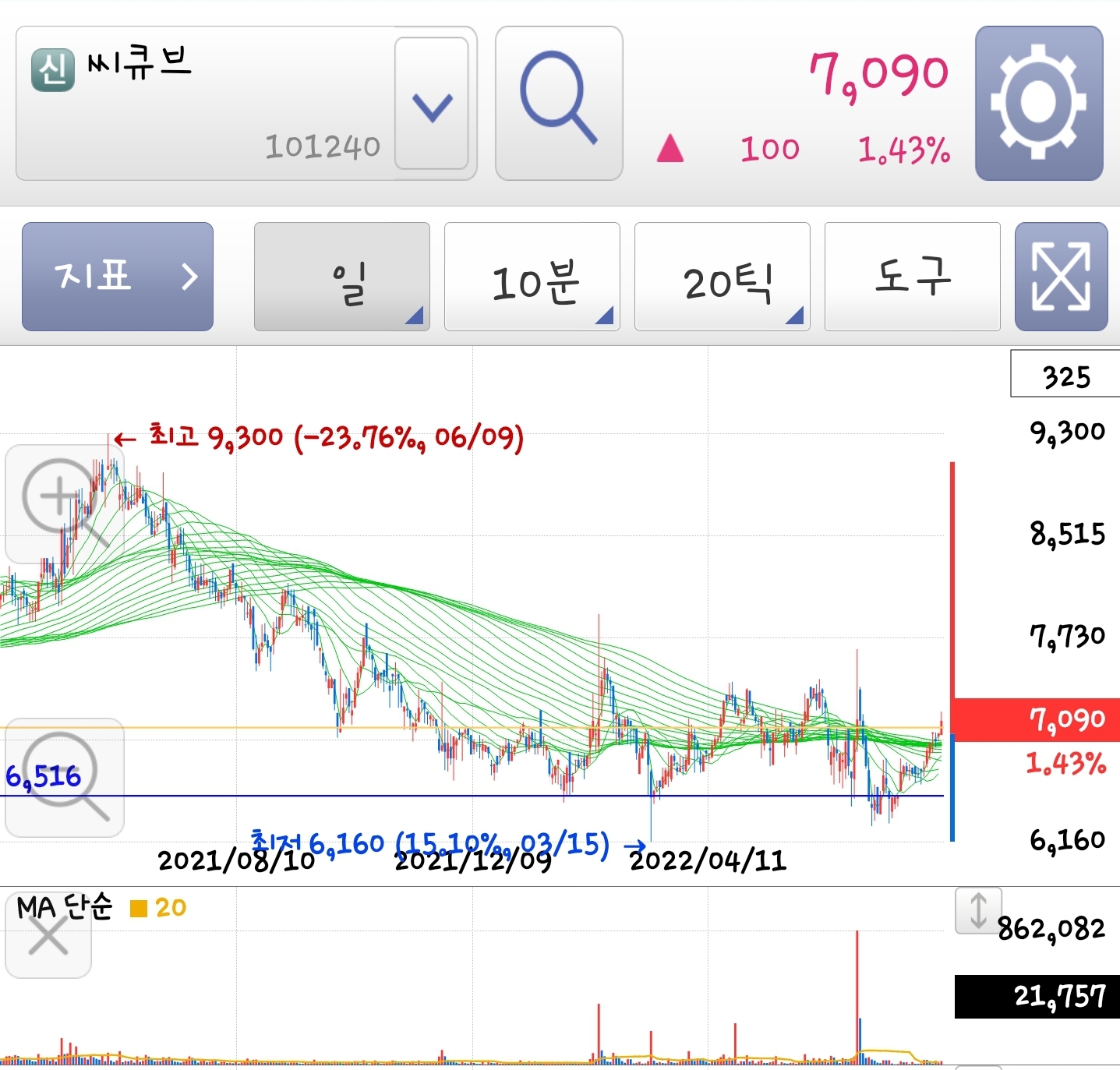Click the vertical resize arrow icon
Viewport: 1120px width, 1070px height.
(x=978, y=910)
